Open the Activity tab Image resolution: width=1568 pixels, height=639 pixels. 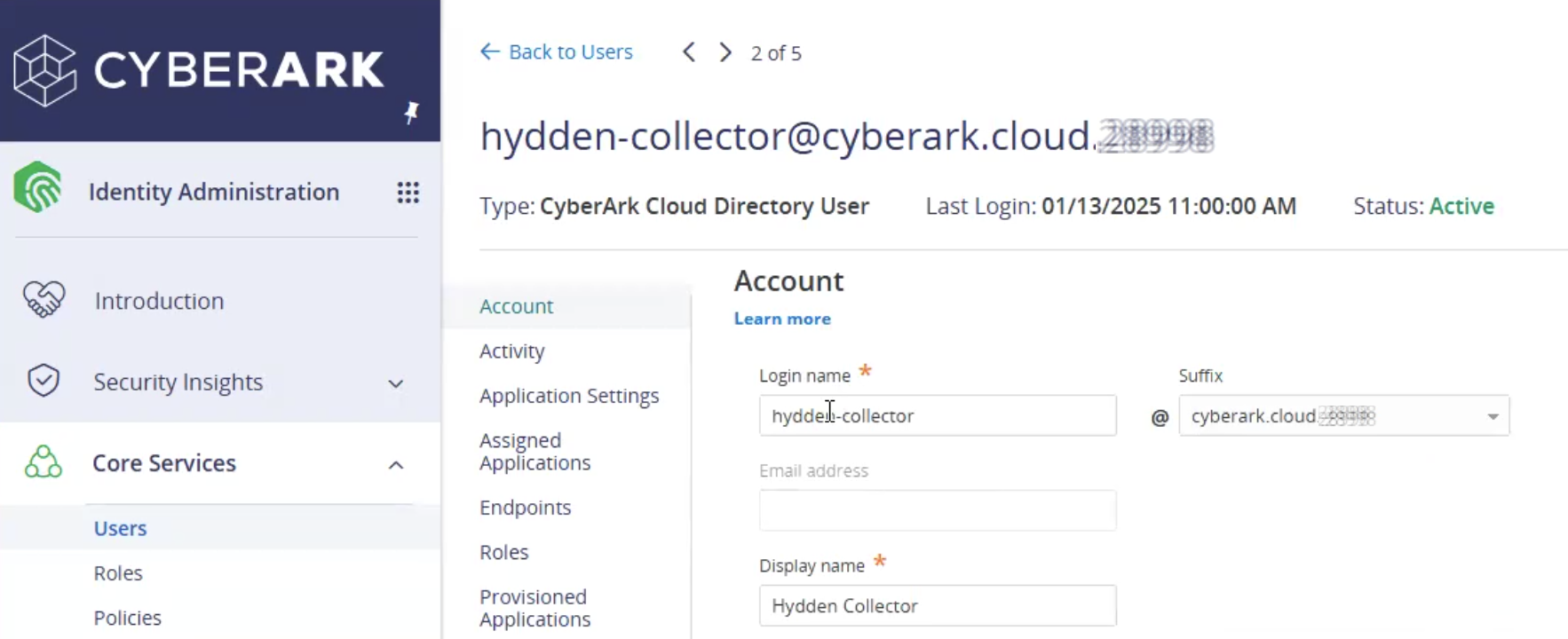(512, 351)
